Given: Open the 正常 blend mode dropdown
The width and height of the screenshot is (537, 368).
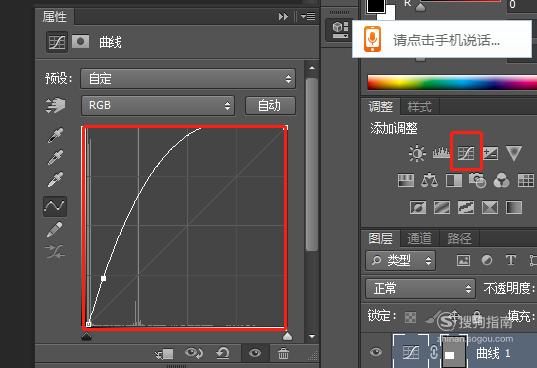Looking at the screenshot, I should [421, 289].
